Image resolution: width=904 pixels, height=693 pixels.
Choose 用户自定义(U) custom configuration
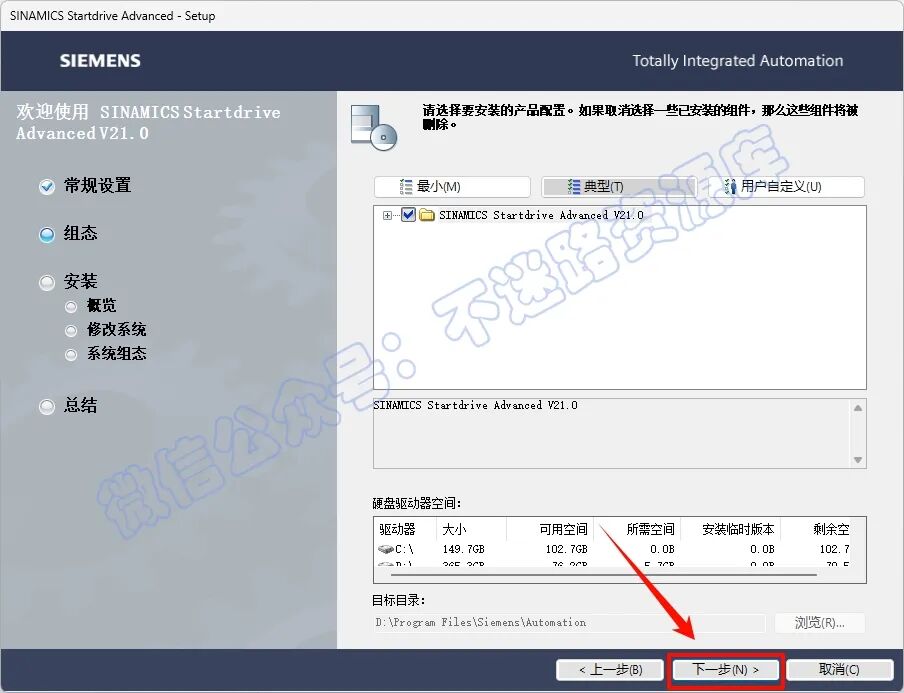click(x=786, y=187)
